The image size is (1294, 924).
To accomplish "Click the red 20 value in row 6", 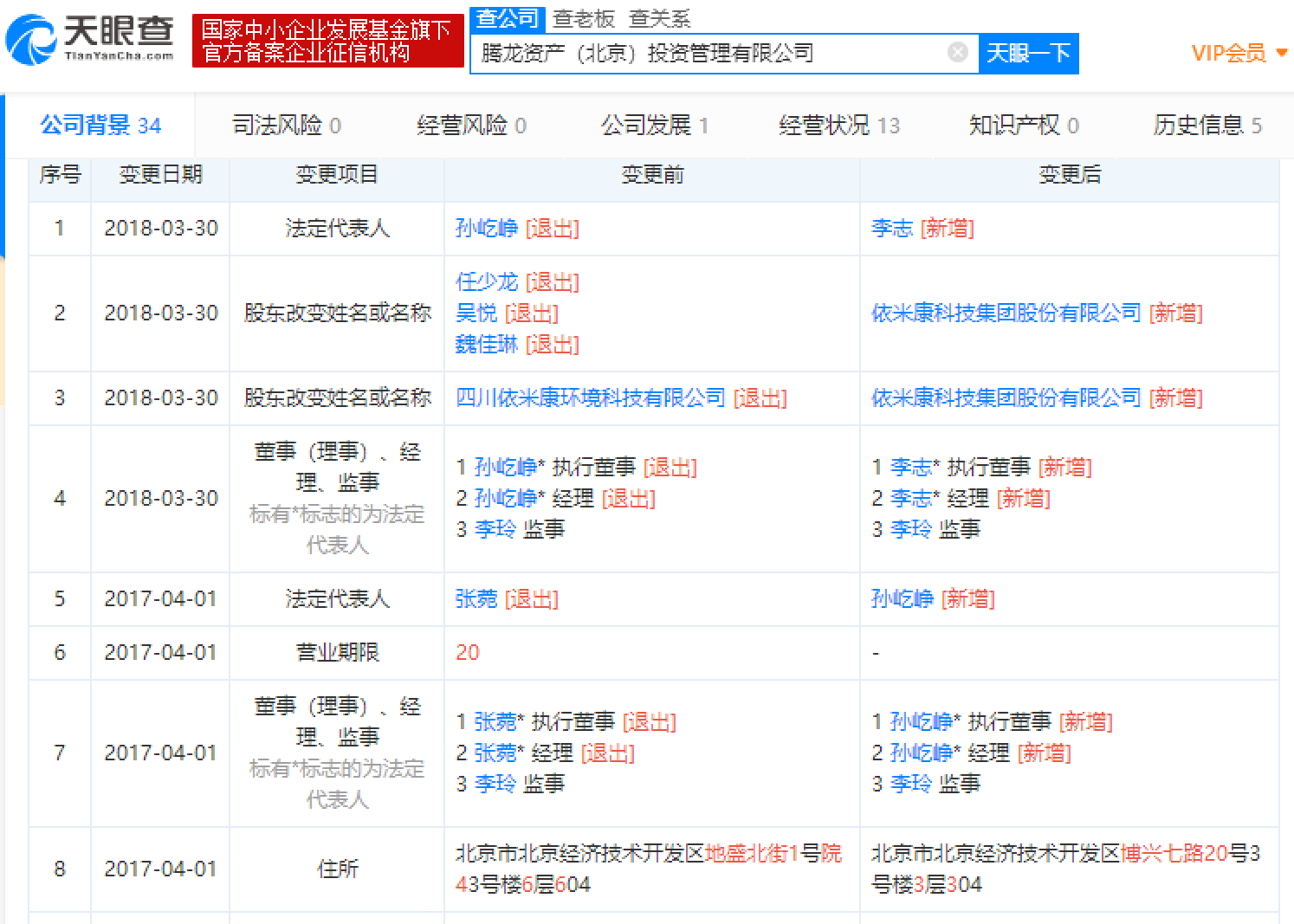I will [x=468, y=653].
